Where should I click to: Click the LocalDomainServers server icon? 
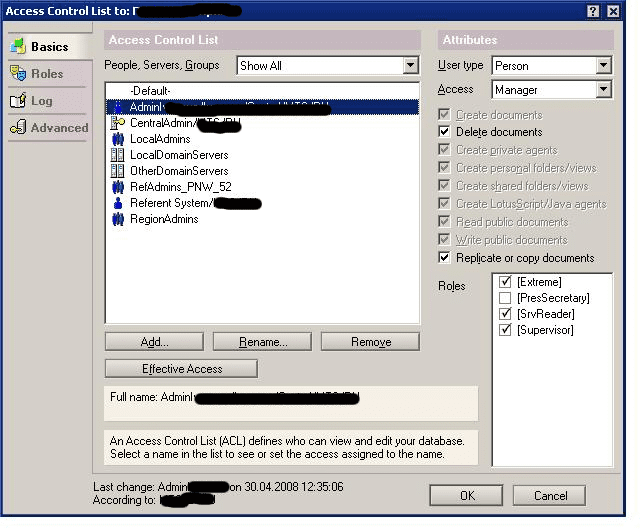coord(117,155)
